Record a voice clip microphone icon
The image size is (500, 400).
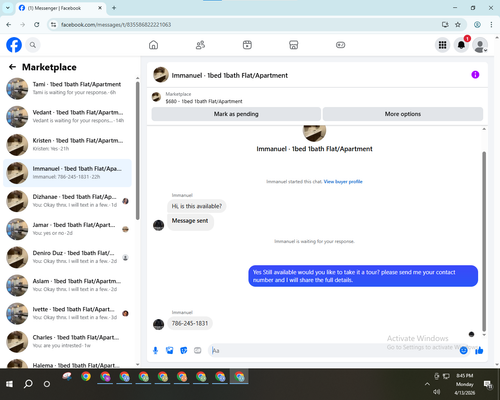coord(155,350)
